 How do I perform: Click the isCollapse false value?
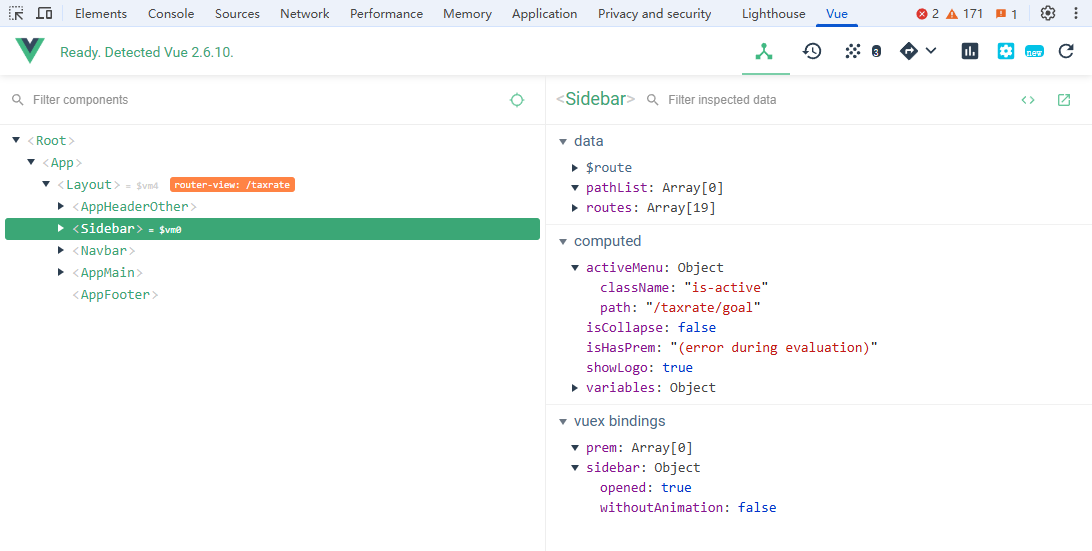pyautogui.click(x=696, y=327)
